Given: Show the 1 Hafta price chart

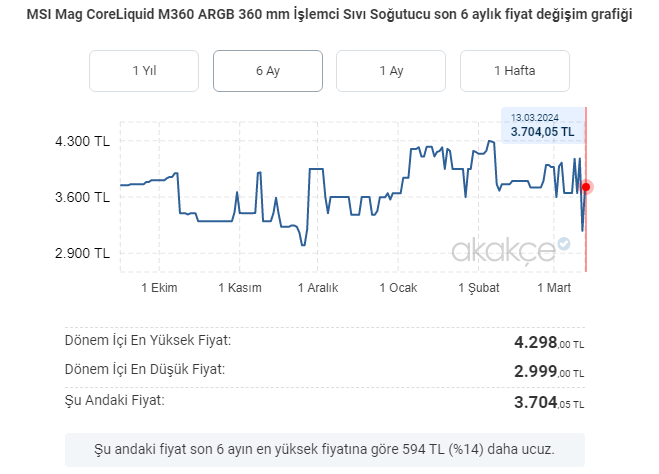Looking at the screenshot, I should (x=514, y=71).
